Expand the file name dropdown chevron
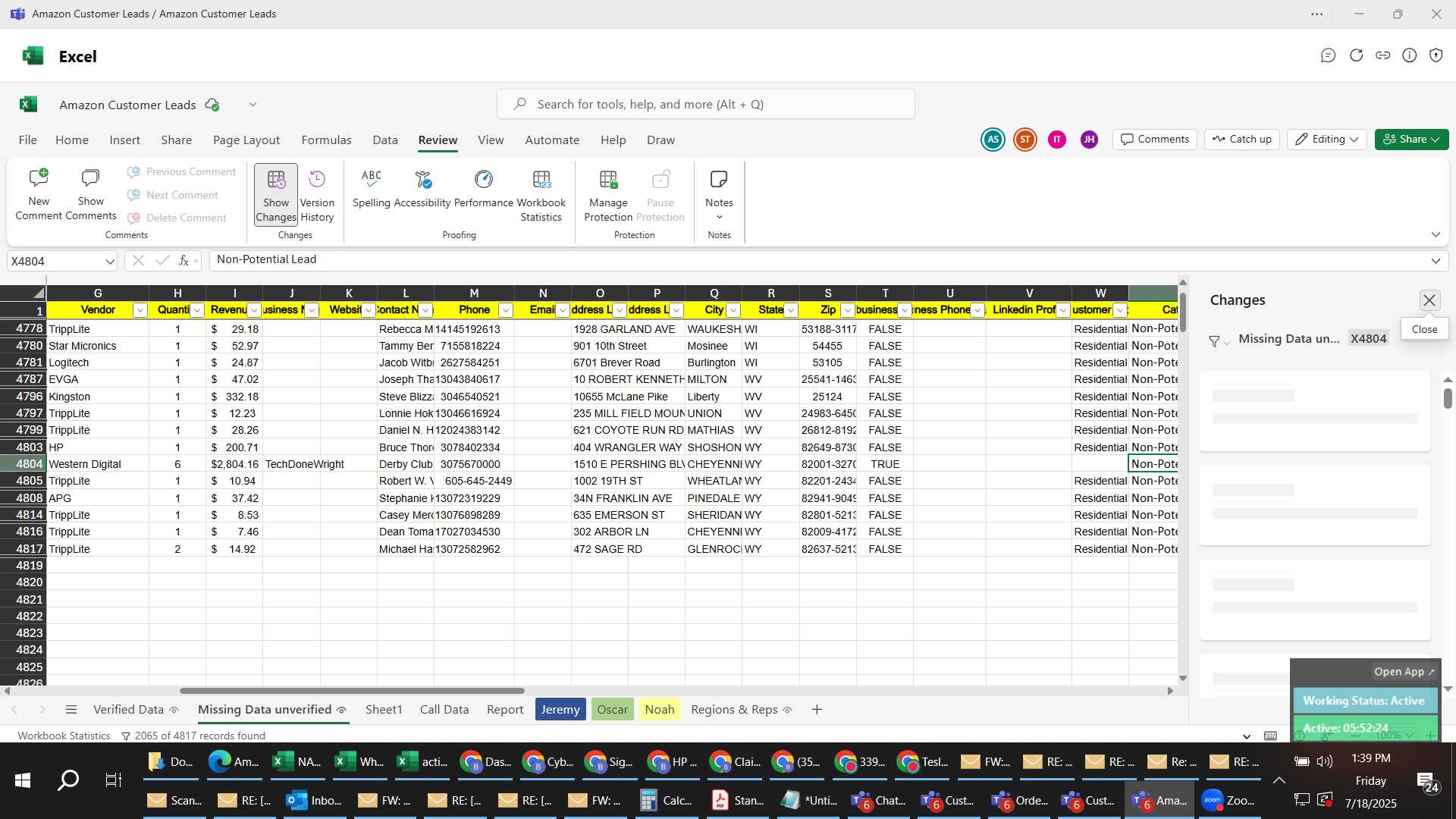This screenshot has width=1456, height=819. 253,105
